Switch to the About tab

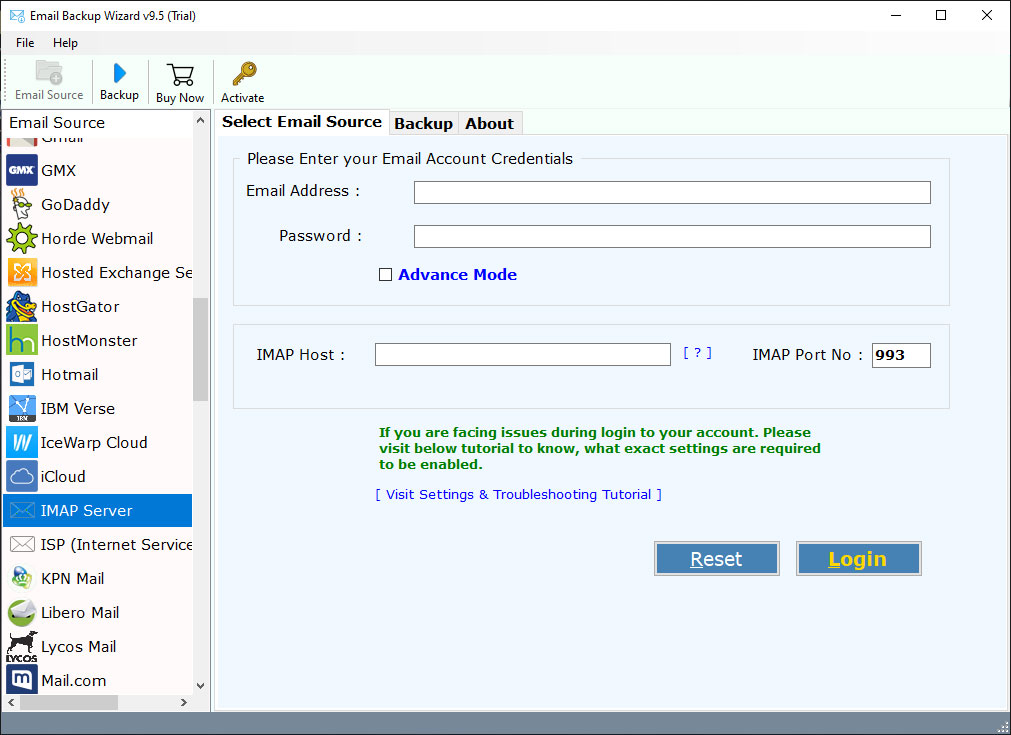(489, 124)
